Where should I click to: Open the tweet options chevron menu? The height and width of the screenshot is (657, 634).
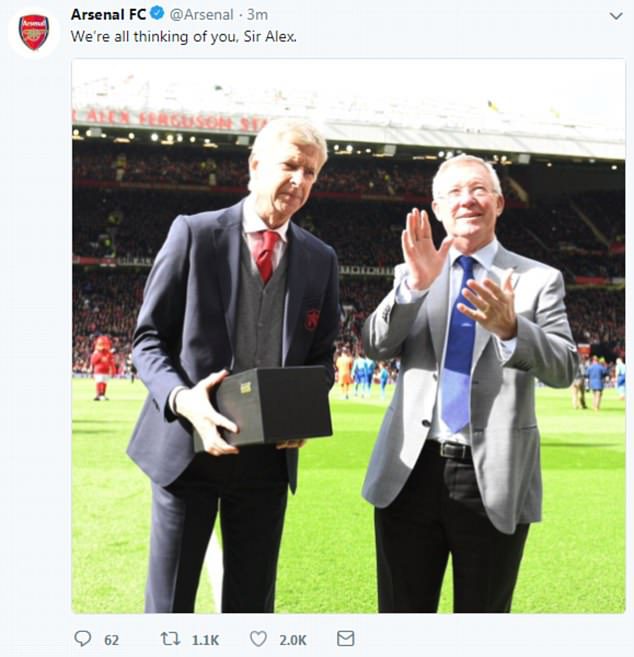click(616, 15)
